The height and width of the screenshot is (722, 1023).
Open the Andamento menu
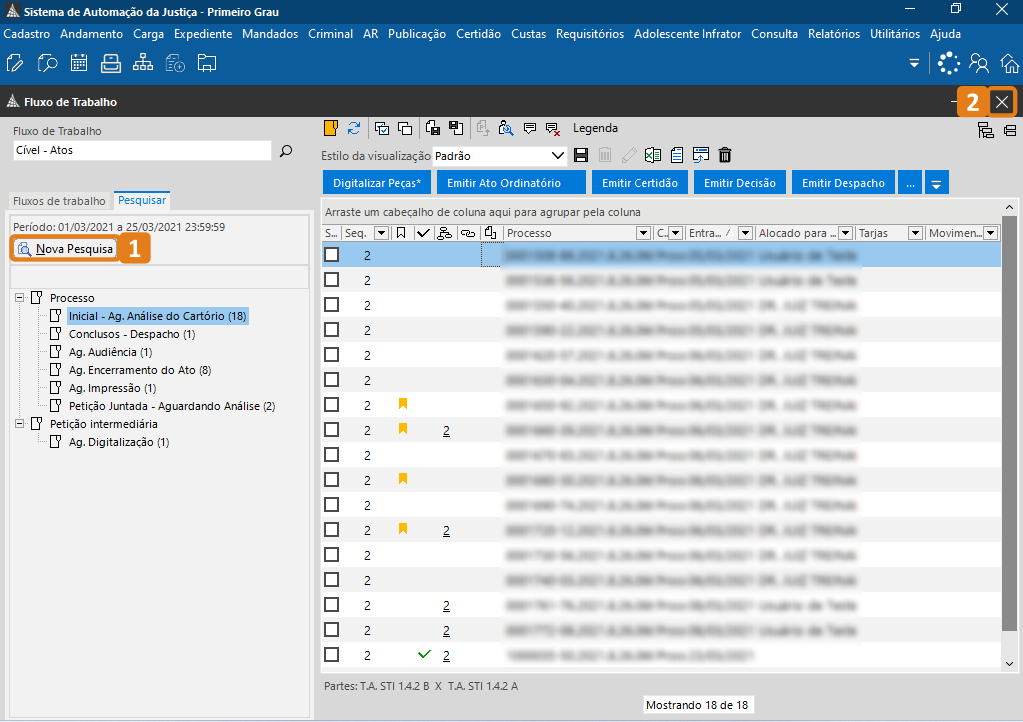click(91, 34)
